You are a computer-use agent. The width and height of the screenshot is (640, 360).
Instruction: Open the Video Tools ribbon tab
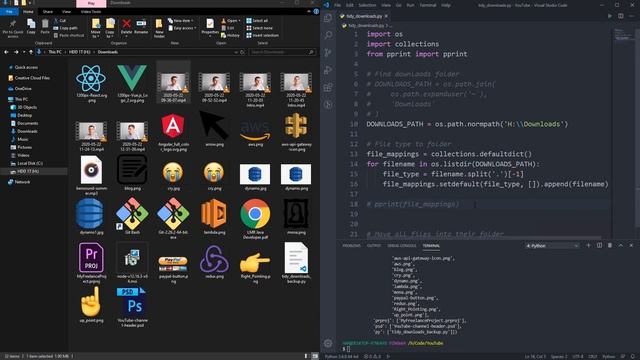[91, 12]
